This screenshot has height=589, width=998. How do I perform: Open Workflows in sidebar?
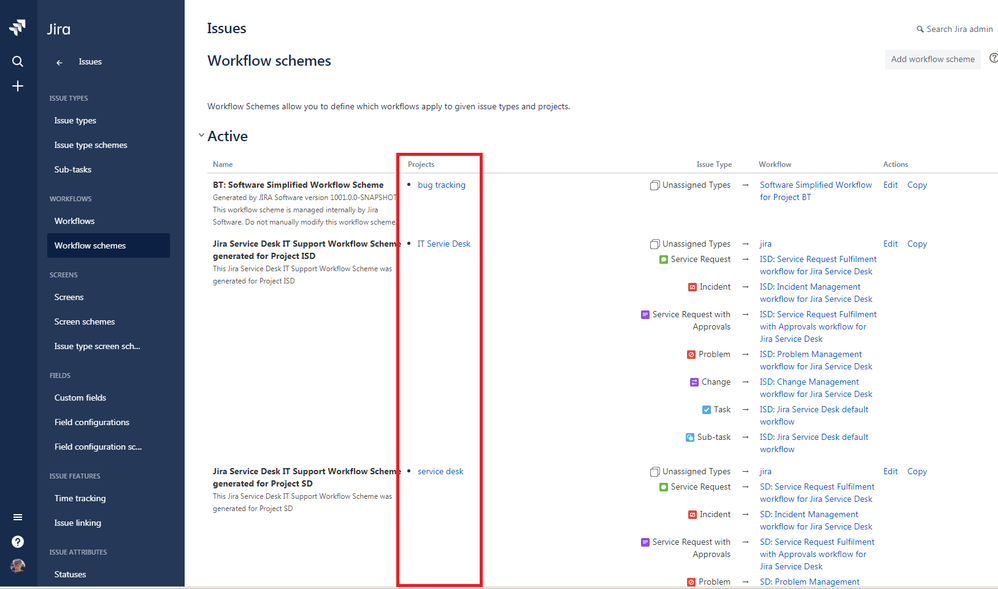click(74, 221)
